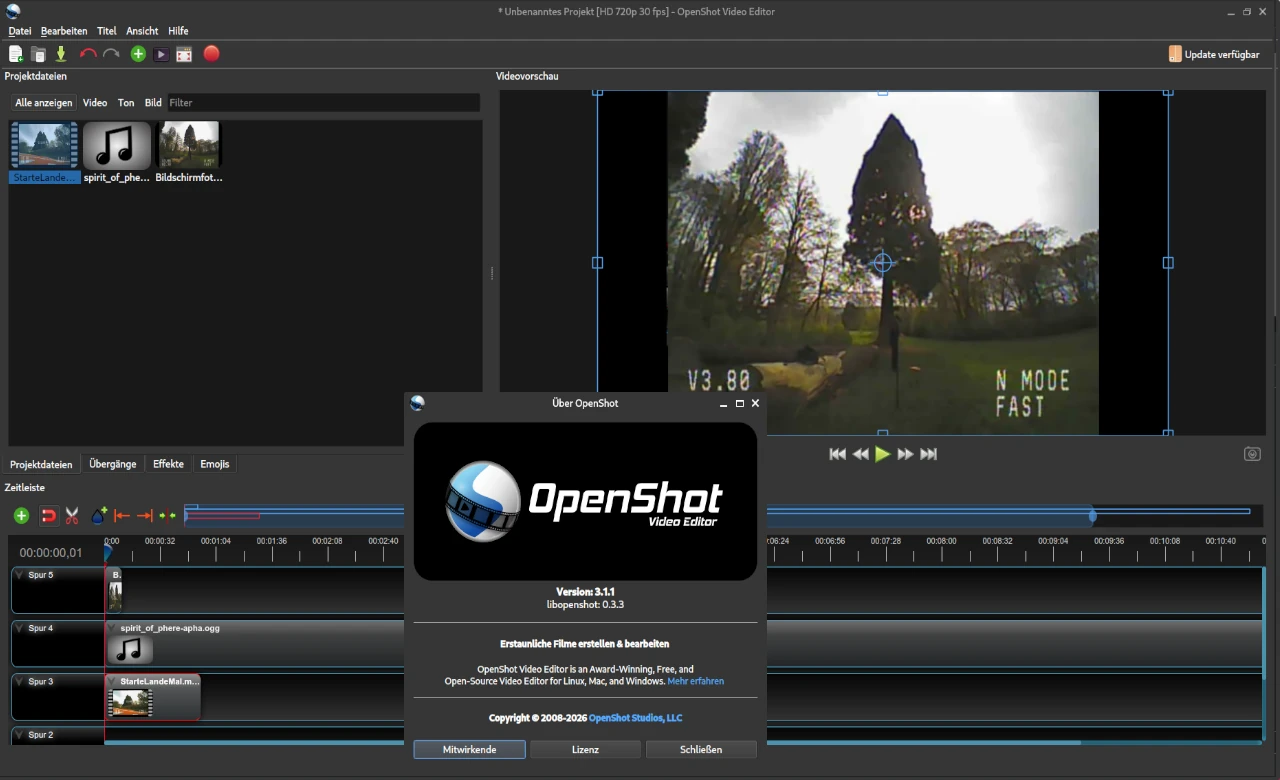
Task: Toggle the razor scissors tool
Action: pyautogui.click(x=72, y=516)
